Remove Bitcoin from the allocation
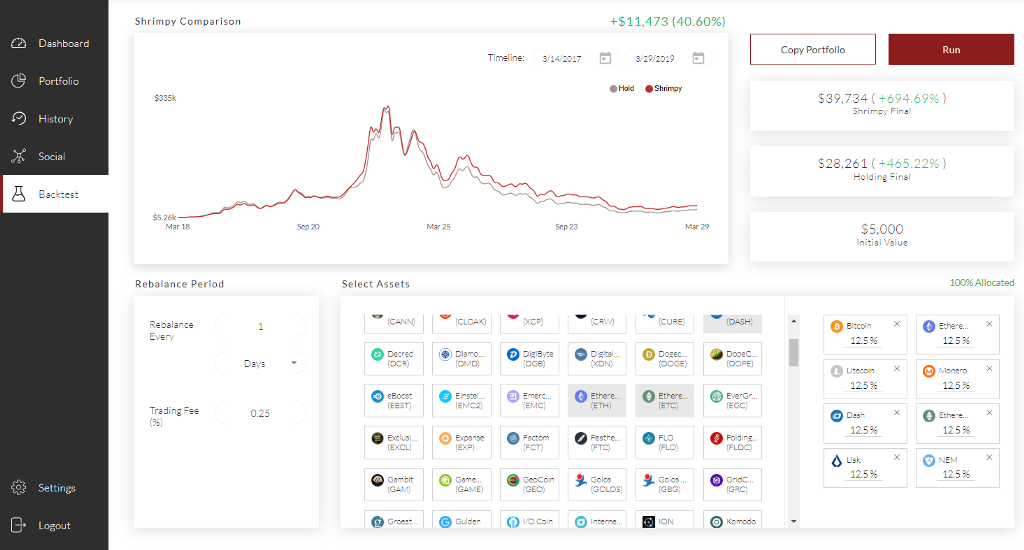This screenshot has width=1024, height=550. (897, 324)
